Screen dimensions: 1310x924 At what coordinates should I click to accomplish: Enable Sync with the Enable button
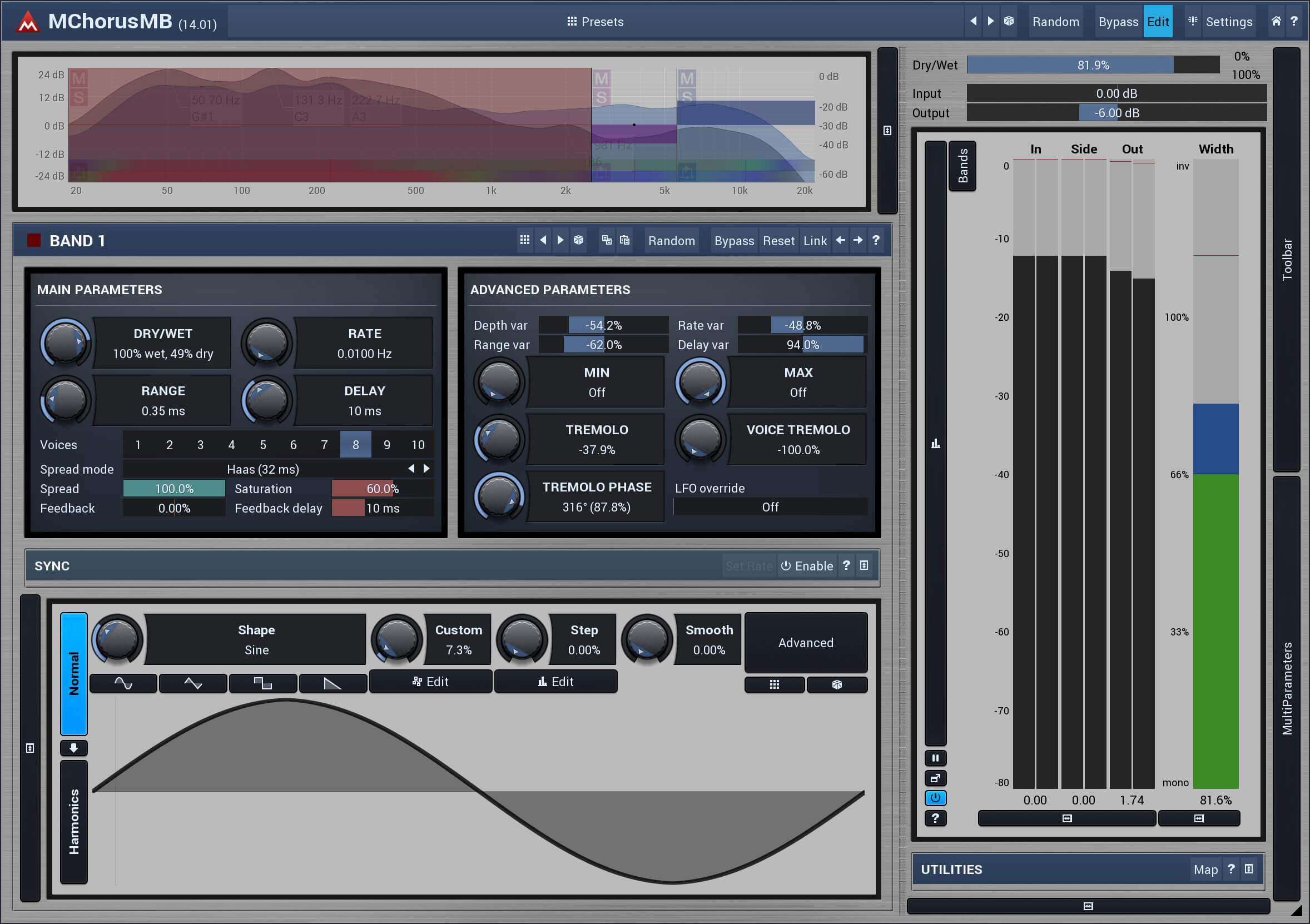point(807,566)
